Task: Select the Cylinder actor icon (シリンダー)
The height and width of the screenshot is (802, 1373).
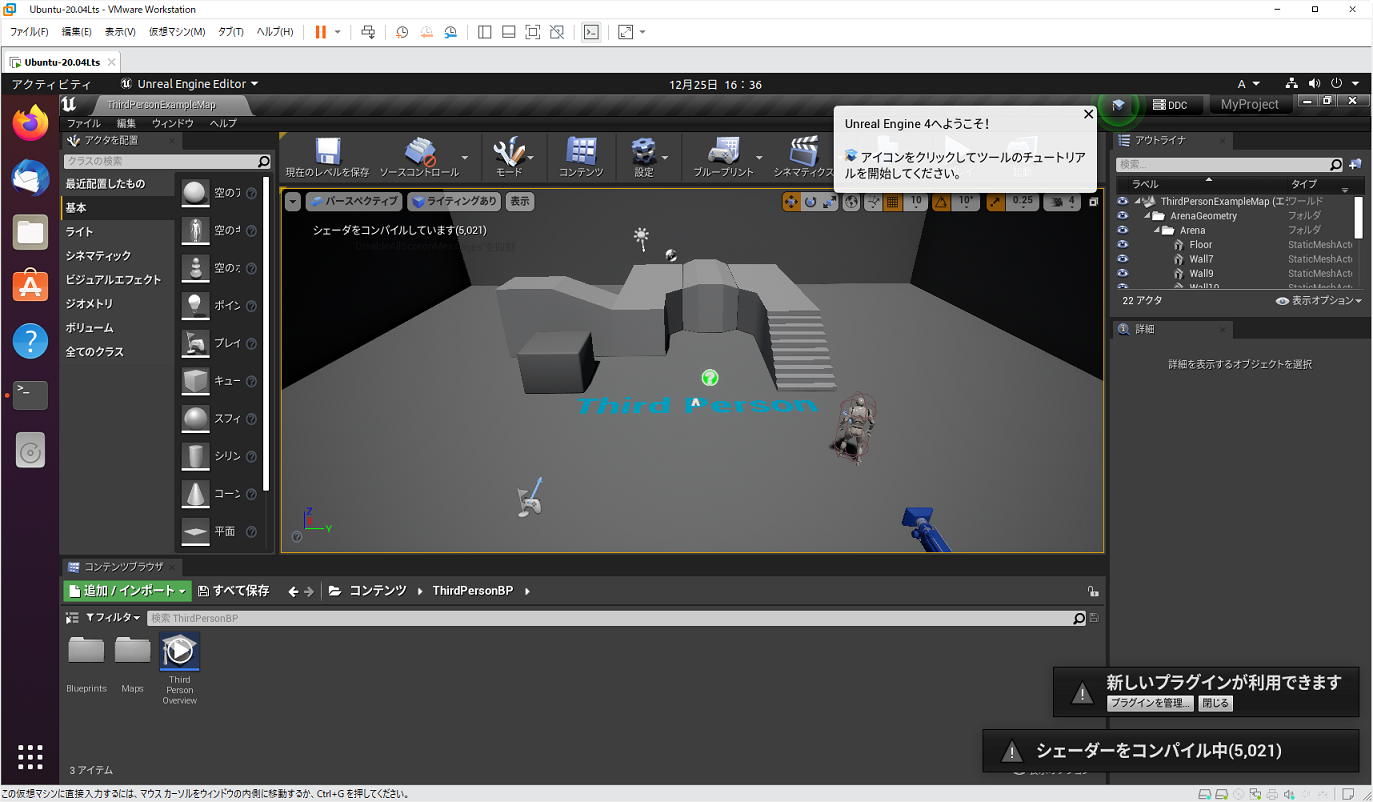Action: tap(195, 456)
